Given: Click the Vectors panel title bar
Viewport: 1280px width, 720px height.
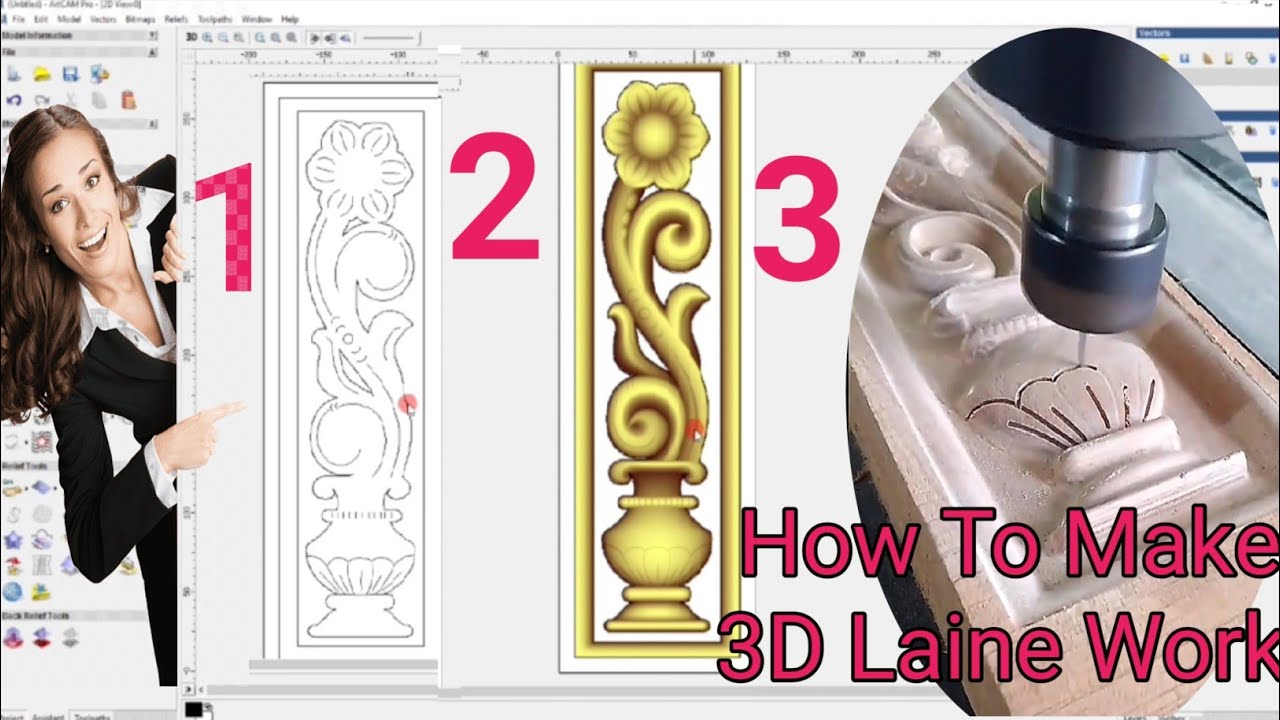Looking at the screenshot, I should (1207, 33).
